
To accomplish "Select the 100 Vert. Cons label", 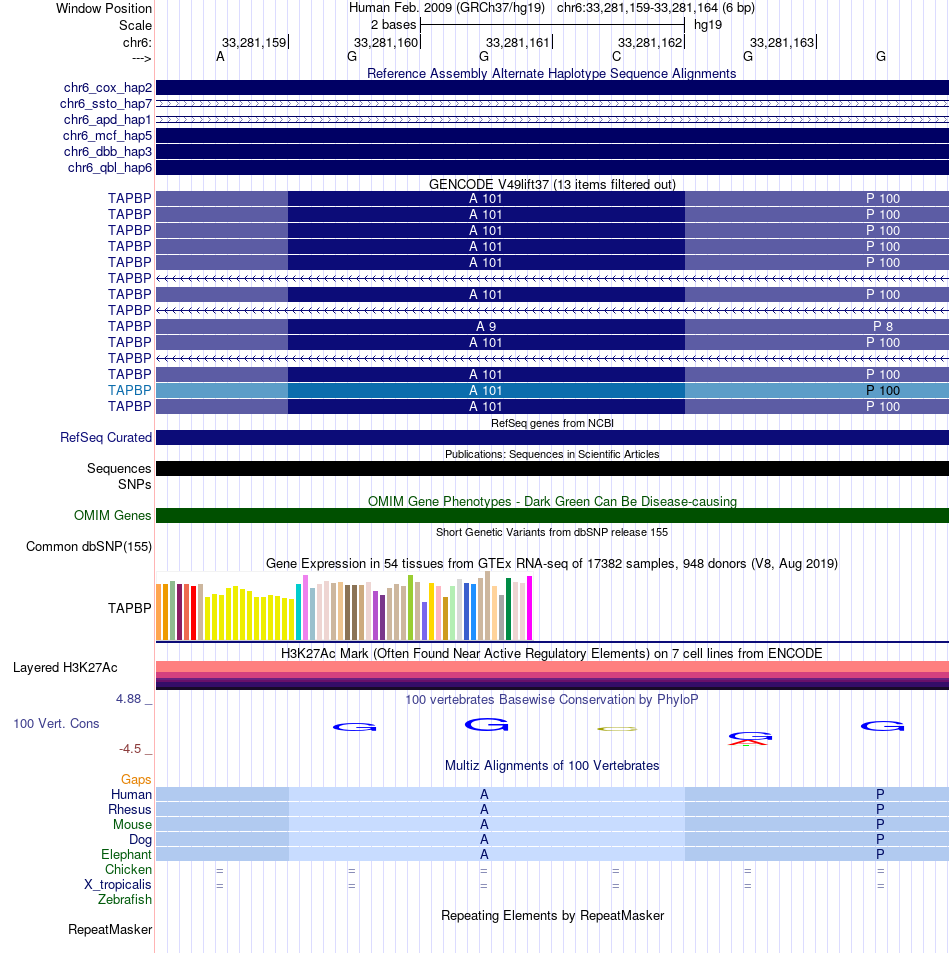I will pyautogui.click(x=56, y=723).
